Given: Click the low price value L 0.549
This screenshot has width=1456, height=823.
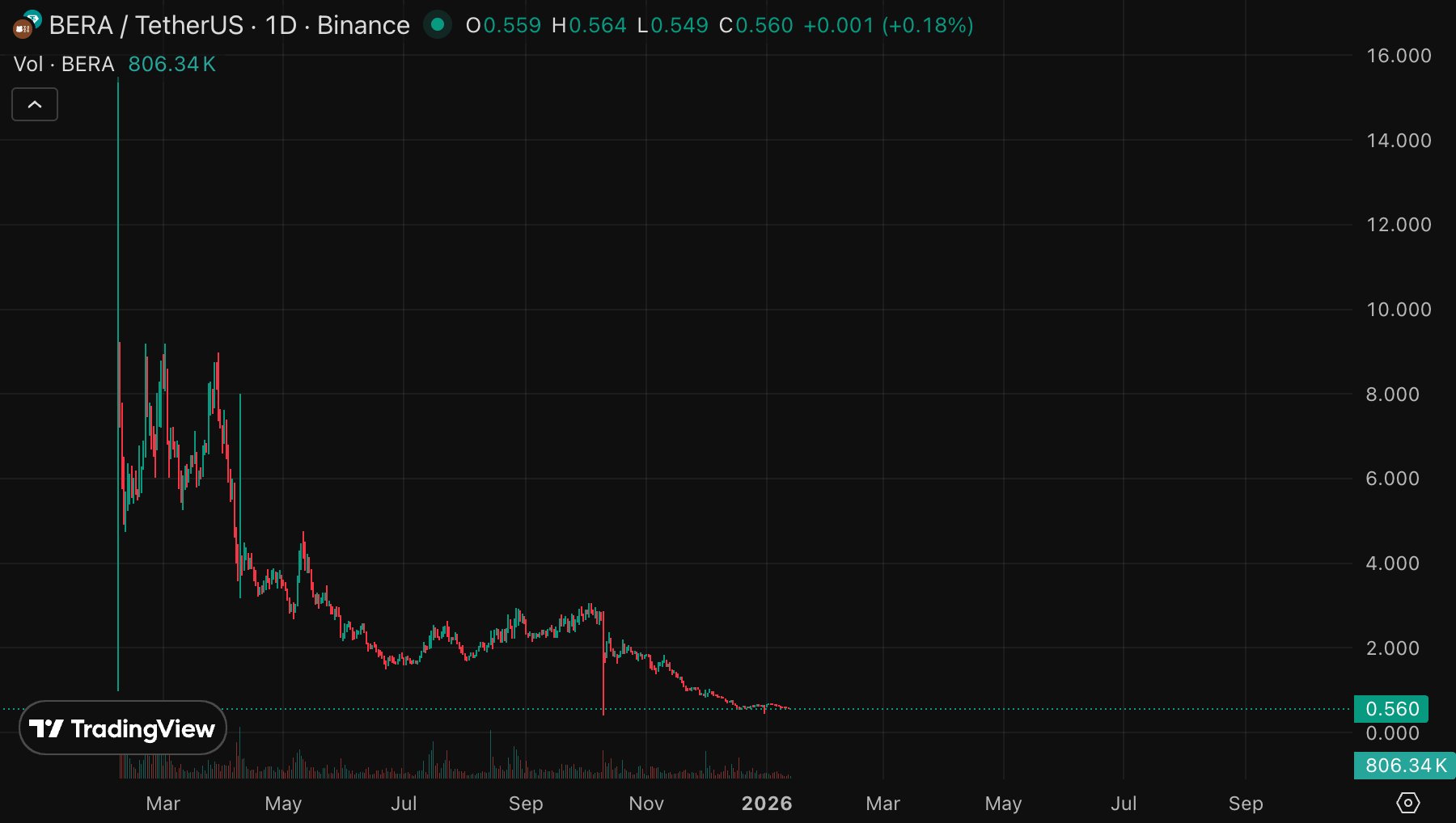Looking at the screenshot, I should tap(673, 25).
